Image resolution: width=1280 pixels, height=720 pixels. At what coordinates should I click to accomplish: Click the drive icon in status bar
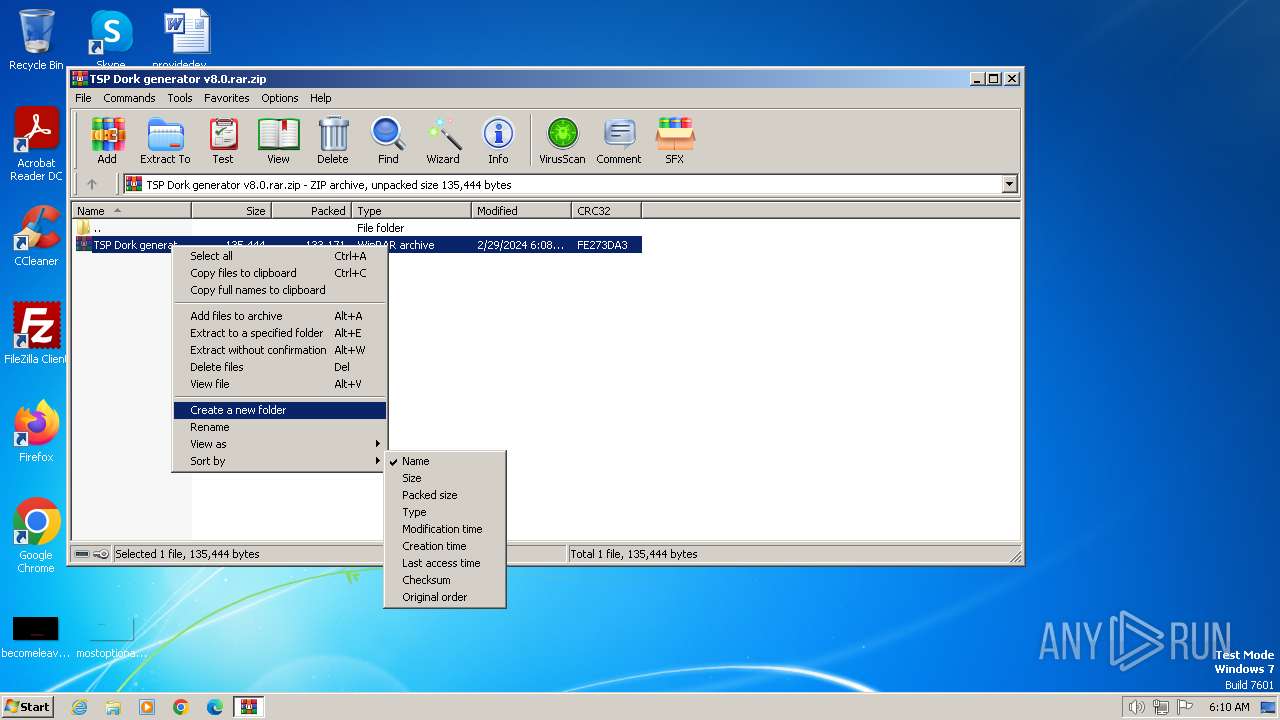point(82,554)
